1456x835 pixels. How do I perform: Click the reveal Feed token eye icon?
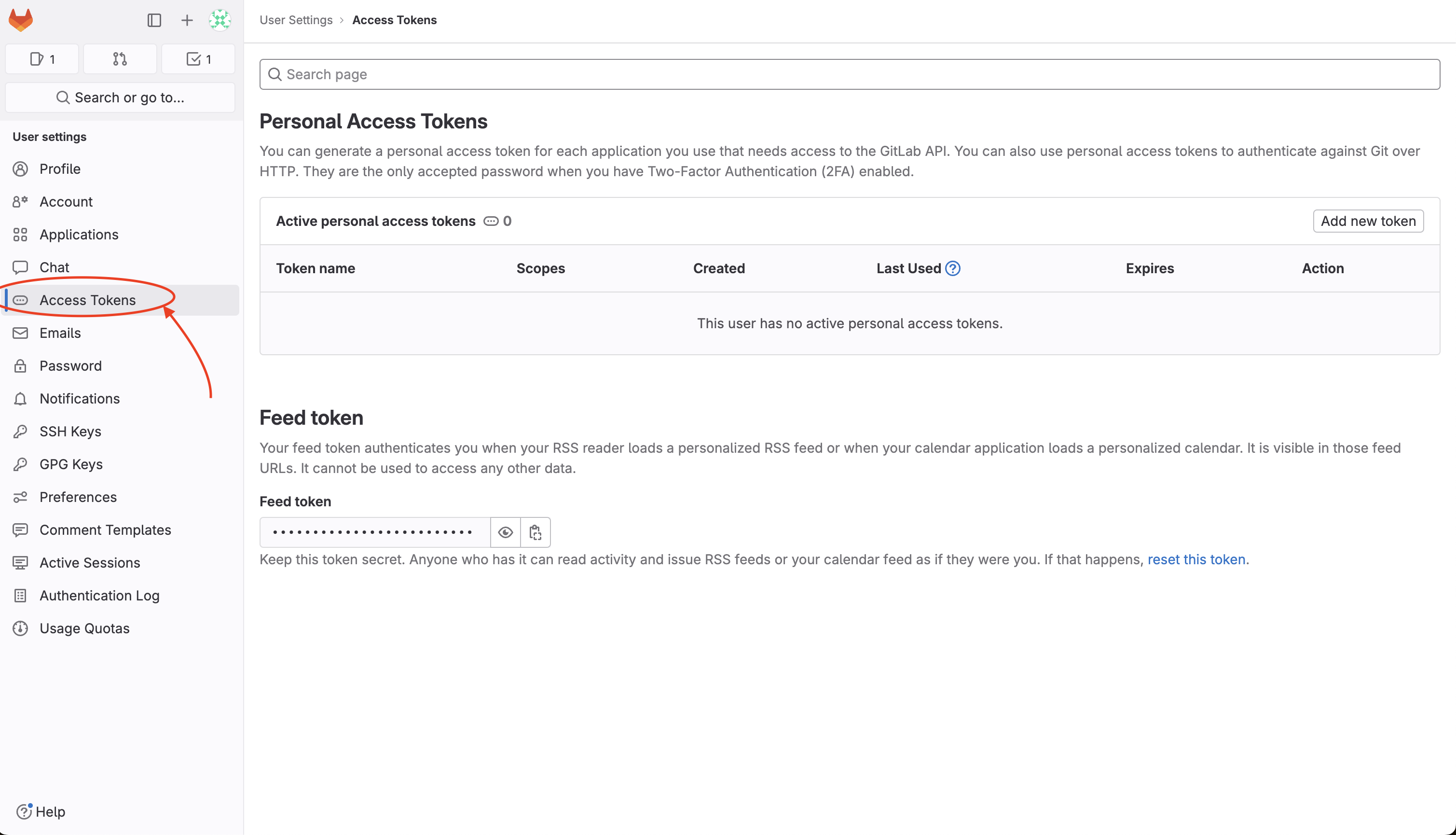point(505,531)
